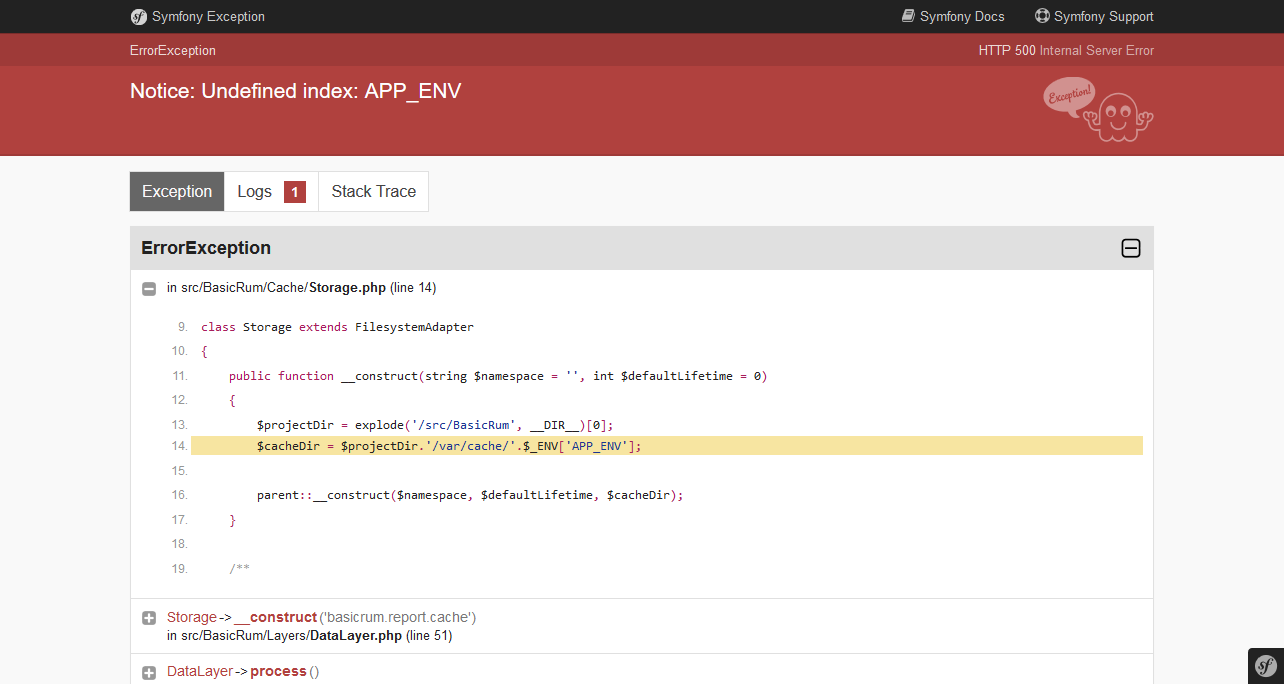Click the collapse icon beside Storage.php line 14
Image resolution: width=1284 pixels, height=684 pixels.
click(x=148, y=288)
